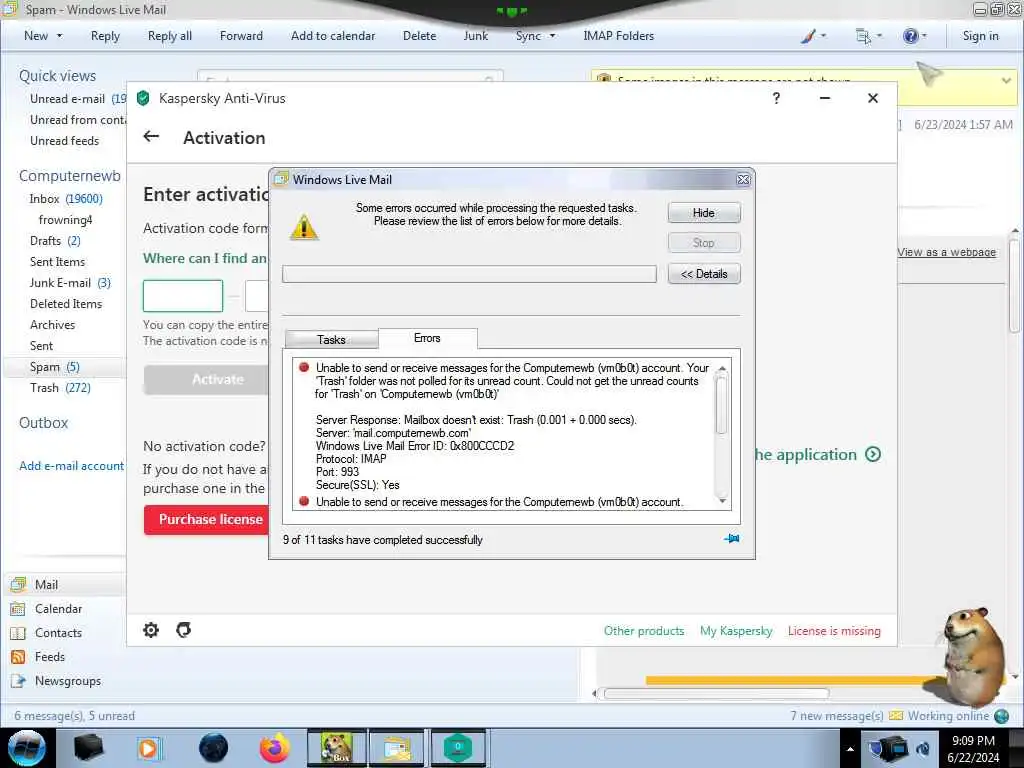The height and width of the screenshot is (768, 1024).
Task: Close the Windows Live Mail error dialog
Action: tap(743, 180)
